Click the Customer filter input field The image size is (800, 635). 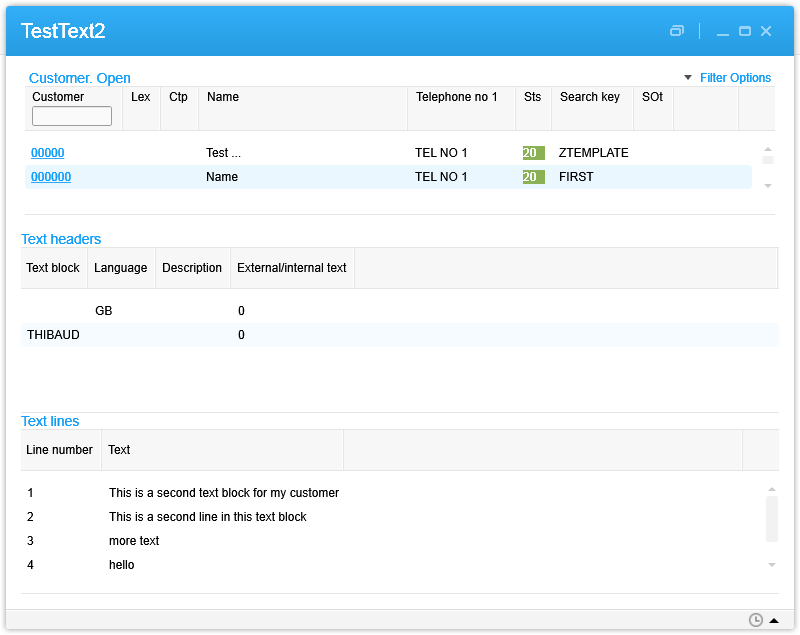[x=72, y=116]
